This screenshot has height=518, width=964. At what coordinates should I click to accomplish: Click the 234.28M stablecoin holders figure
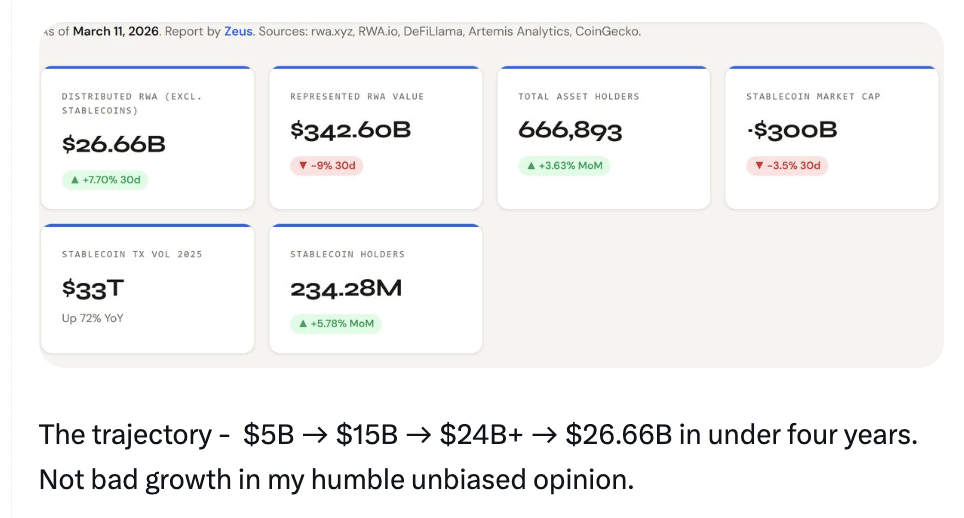pos(346,289)
